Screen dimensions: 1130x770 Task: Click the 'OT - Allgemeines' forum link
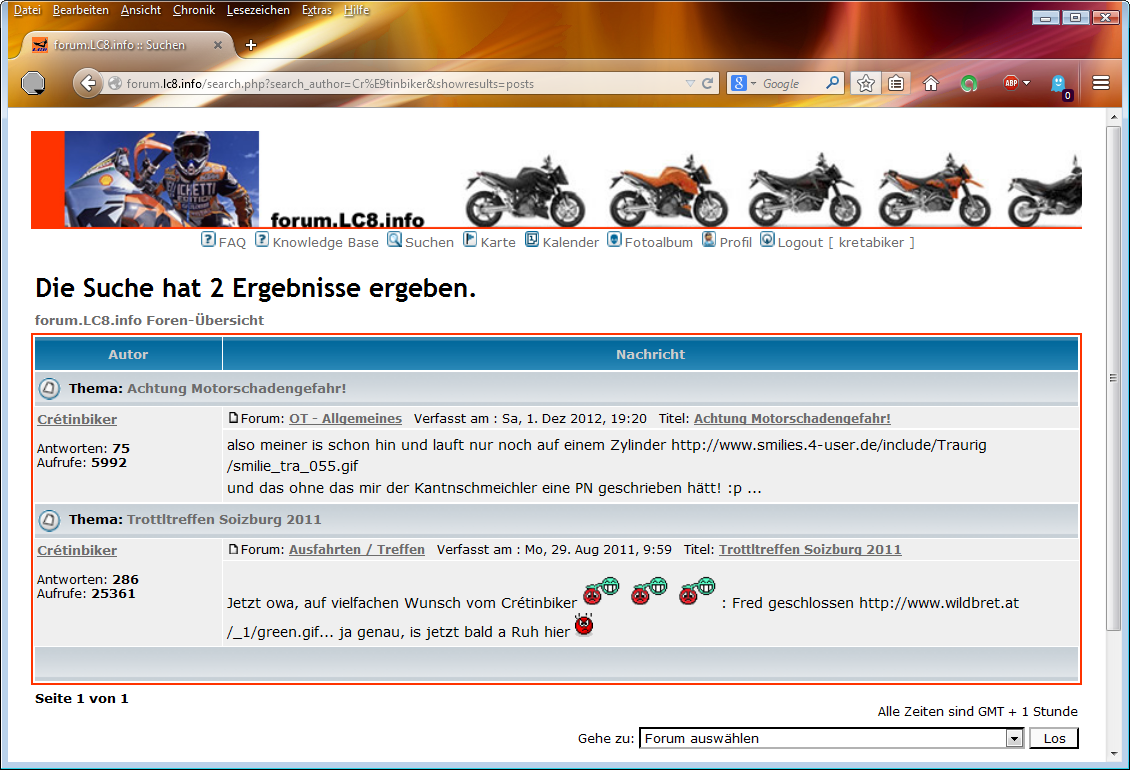point(345,419)
